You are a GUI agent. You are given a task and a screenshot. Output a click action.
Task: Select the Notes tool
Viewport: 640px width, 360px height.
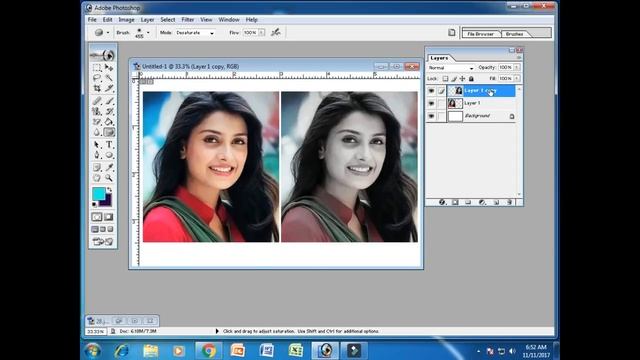click(97, 167)
